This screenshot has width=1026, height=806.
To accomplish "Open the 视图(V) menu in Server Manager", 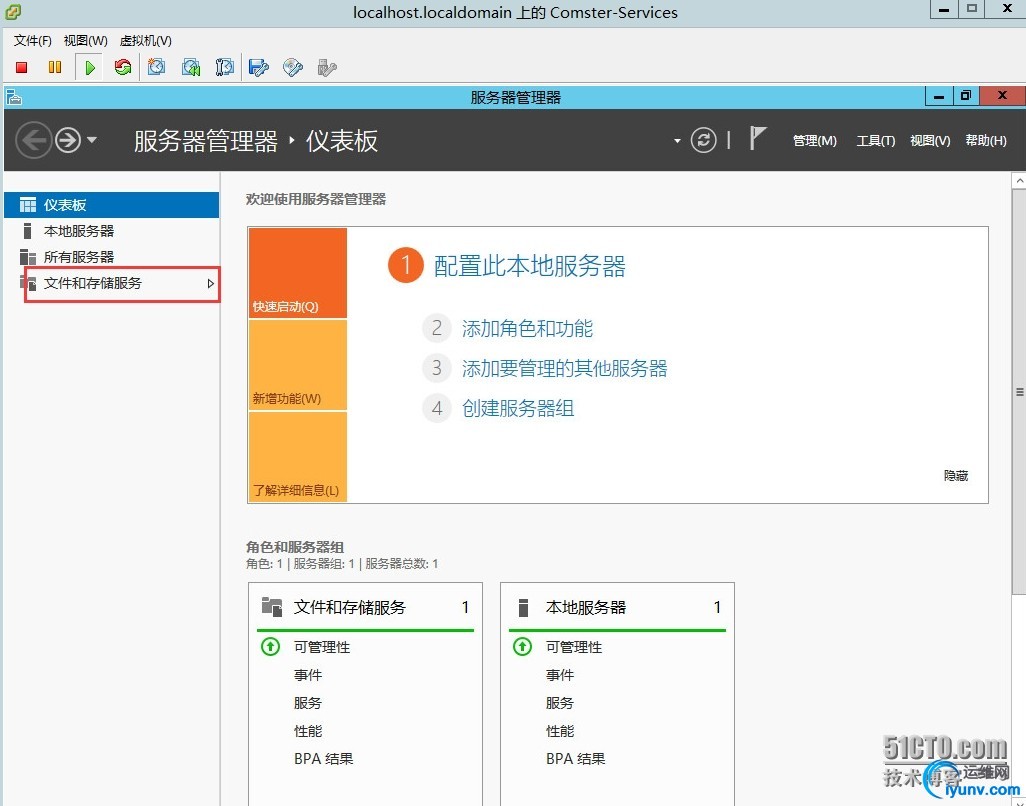I will (x=930, y=141).
